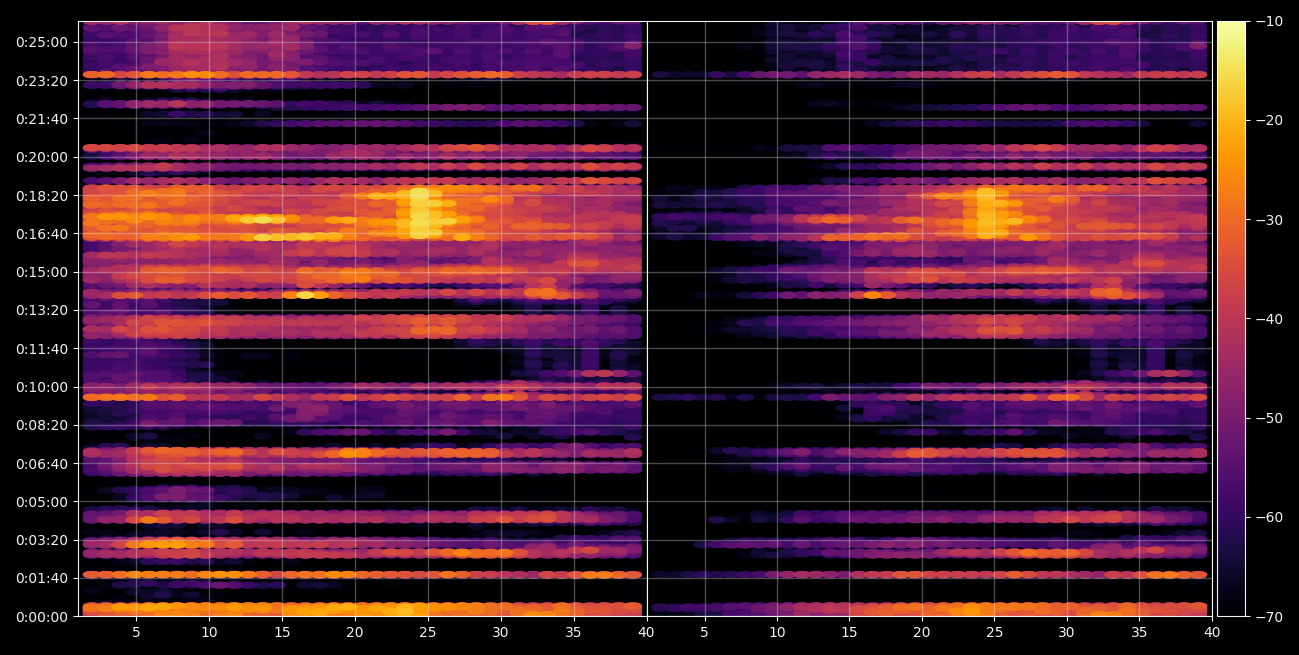The height and width of the screenshot is (655, 1299).
Task: Click the −70 colorbar tick label
Action: (x=1269, y=617)
